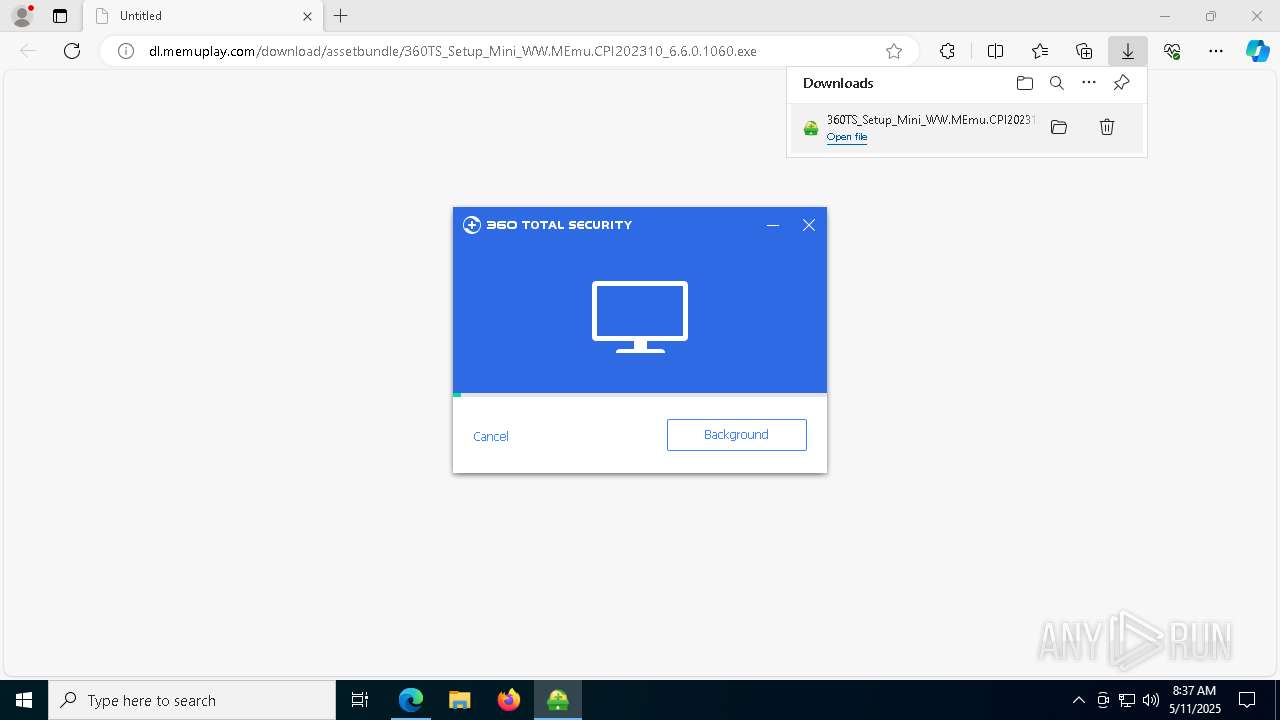Open the Downloads folder icon in panel
1280x720 pixels.
coord(1025,83)
